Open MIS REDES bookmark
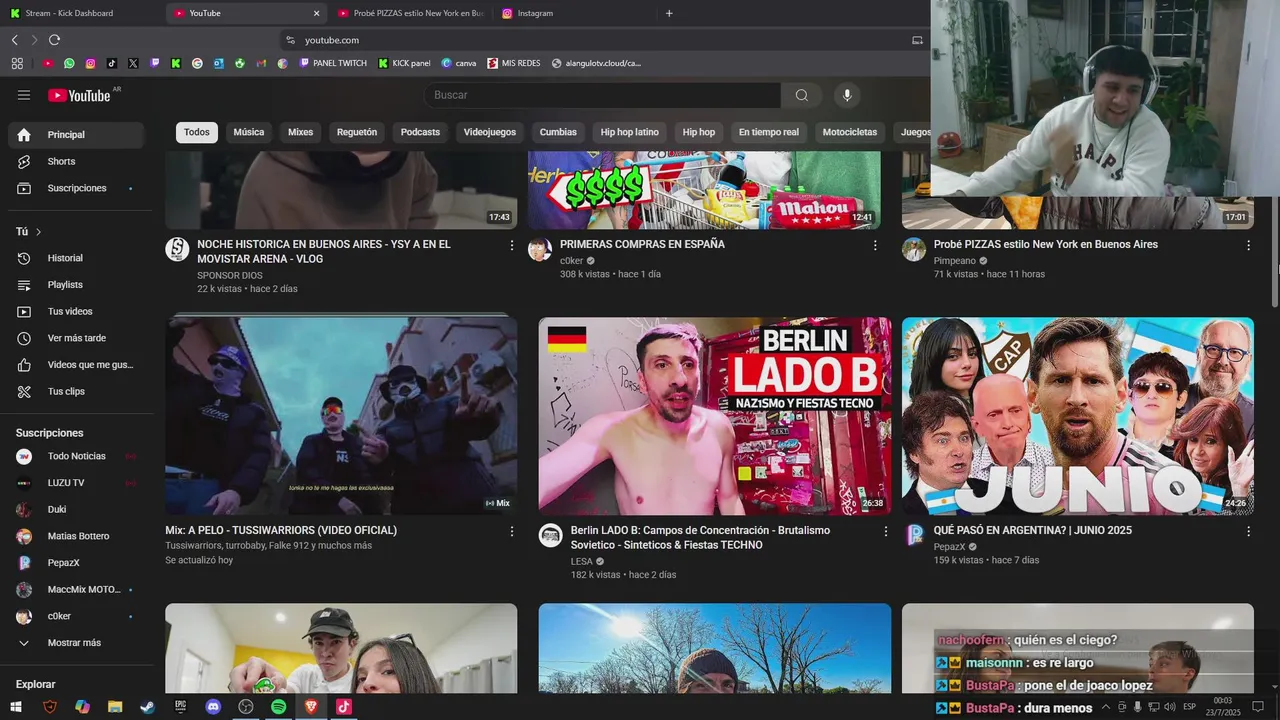The width and height of the screenshot is (1280, 720). coord(513,63)
